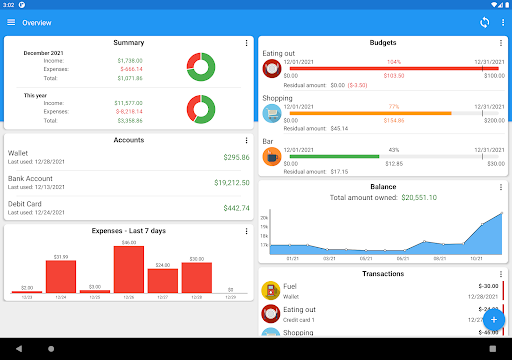Select the Debit Card account
The image size is (512, 360).
pos(129,208)
